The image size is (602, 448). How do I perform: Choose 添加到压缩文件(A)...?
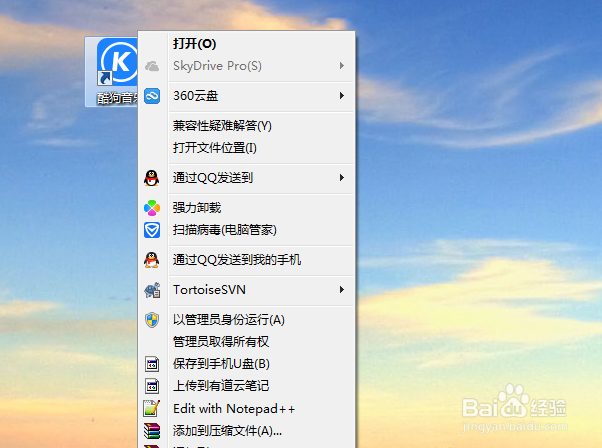246,431
